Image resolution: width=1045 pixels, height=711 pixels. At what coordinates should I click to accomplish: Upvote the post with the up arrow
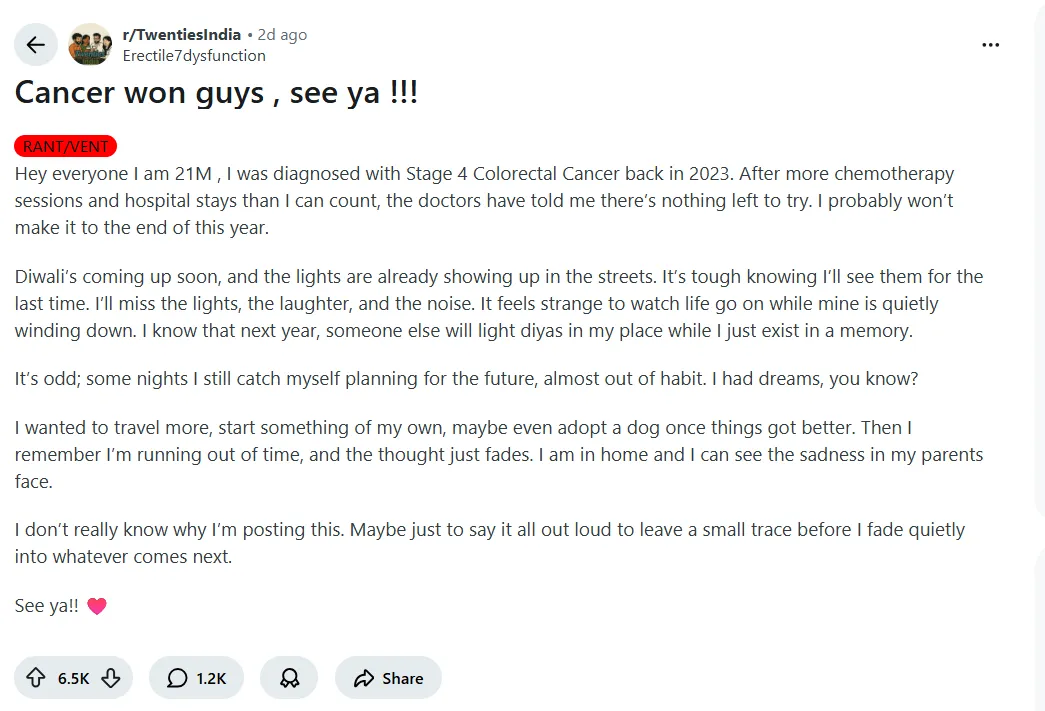click(x=36, y=678)
